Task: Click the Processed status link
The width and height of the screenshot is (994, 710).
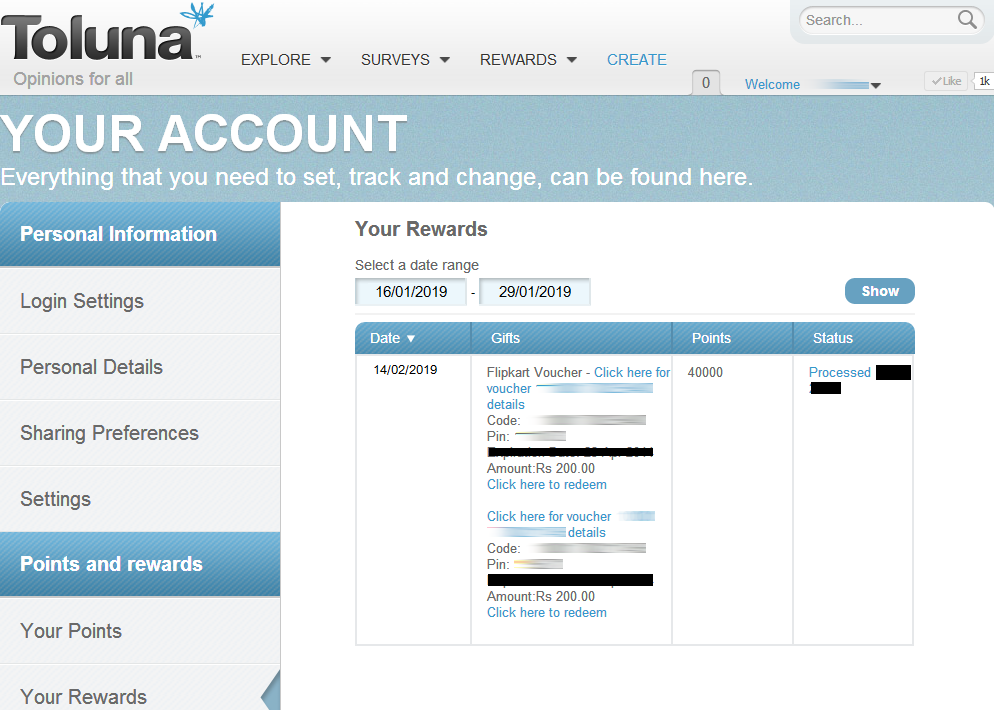Action: [839, 373]
